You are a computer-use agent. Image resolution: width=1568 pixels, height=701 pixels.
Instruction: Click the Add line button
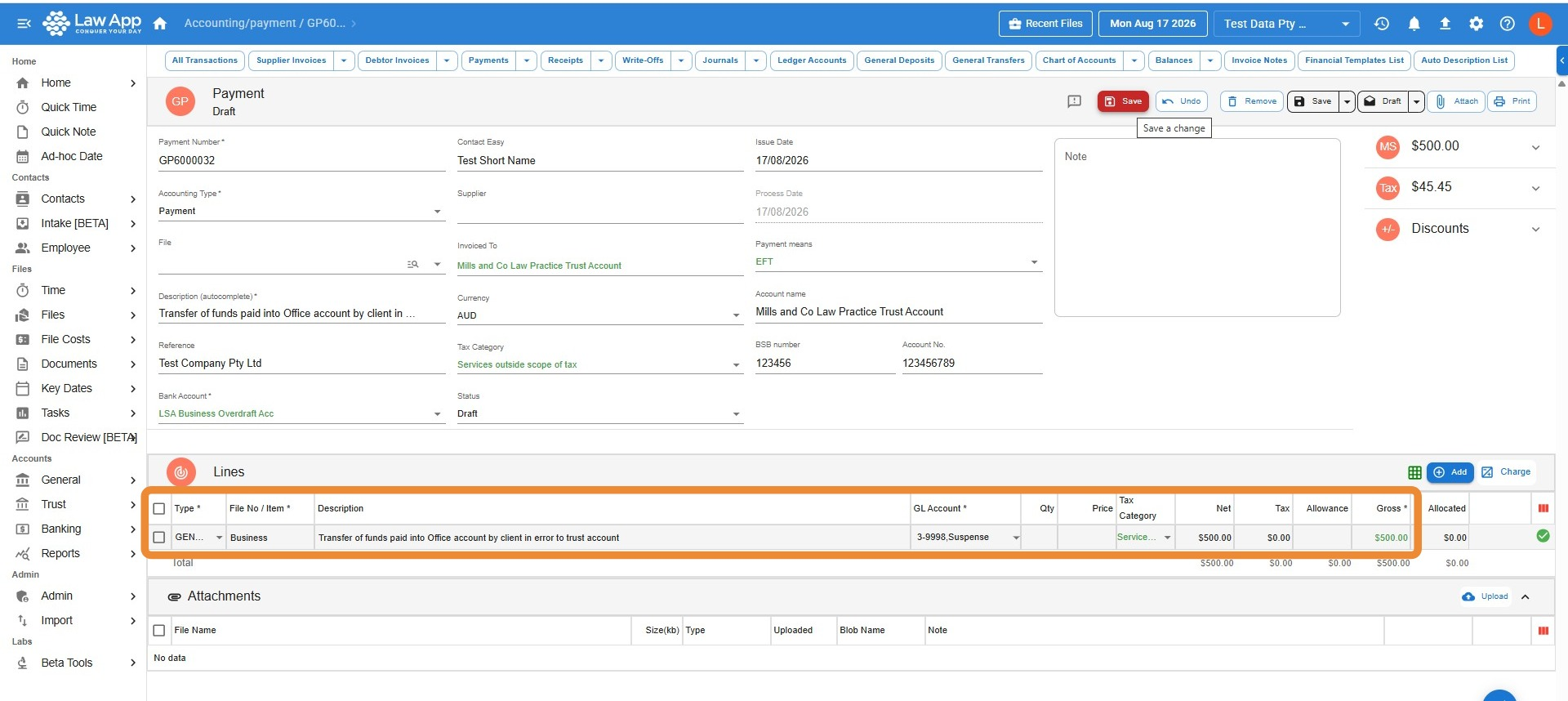pos(1450,472)
